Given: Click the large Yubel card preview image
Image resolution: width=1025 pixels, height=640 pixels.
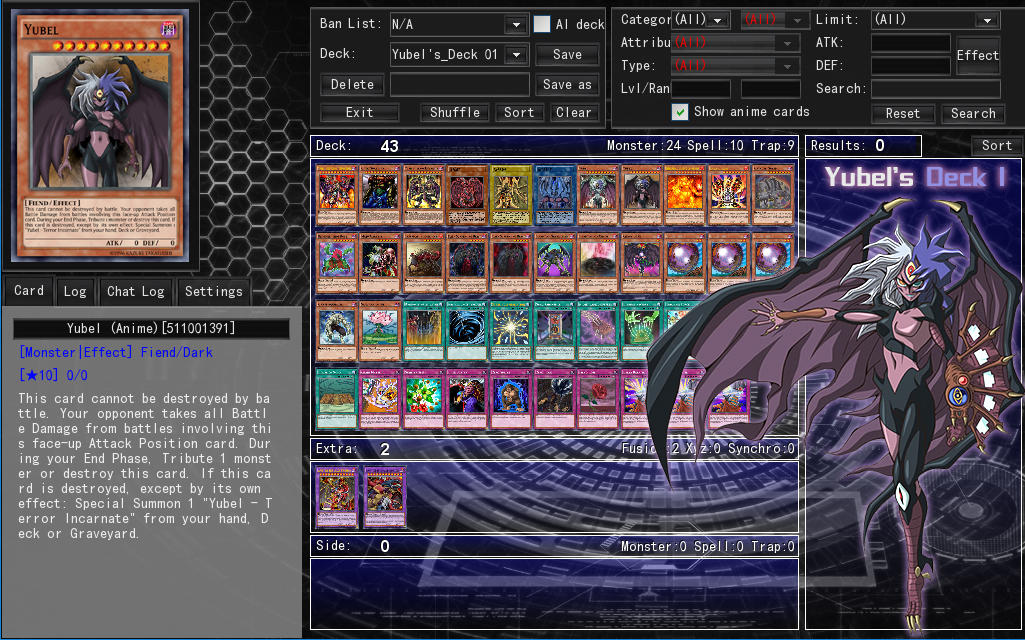Looking at the screenshot, I should pyautogui.click(x=101, y=136).
